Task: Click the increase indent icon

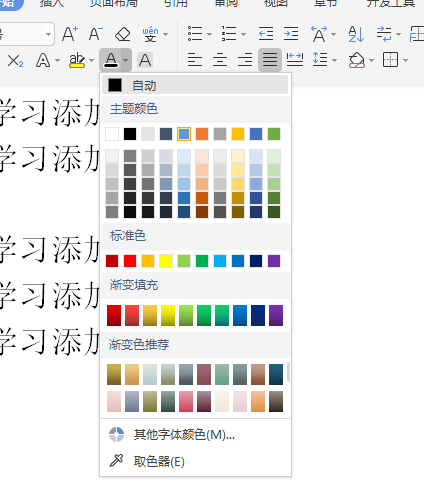Action: click(291, 34)
